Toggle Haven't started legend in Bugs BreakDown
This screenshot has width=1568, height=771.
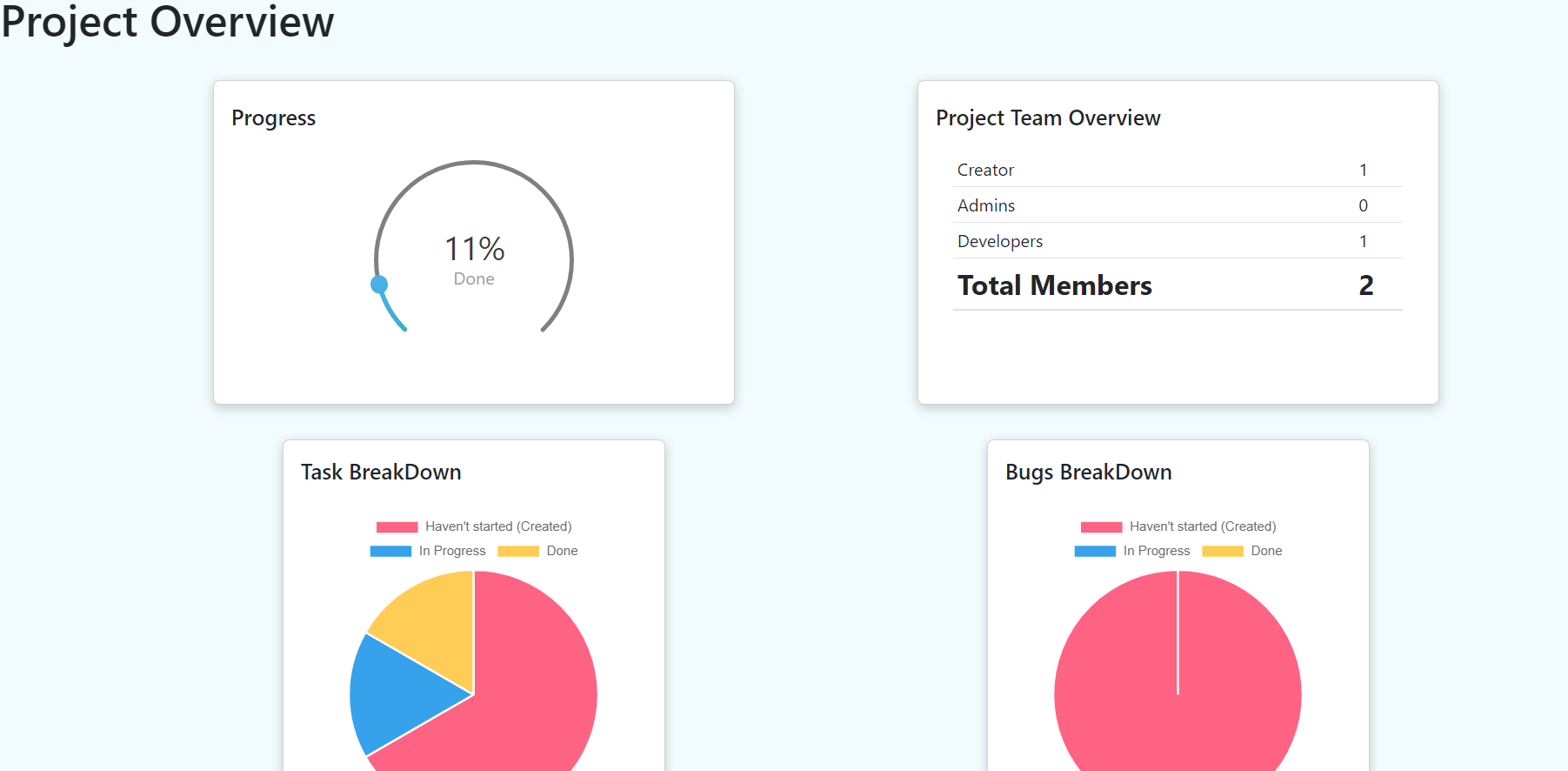pos(1178,526)
